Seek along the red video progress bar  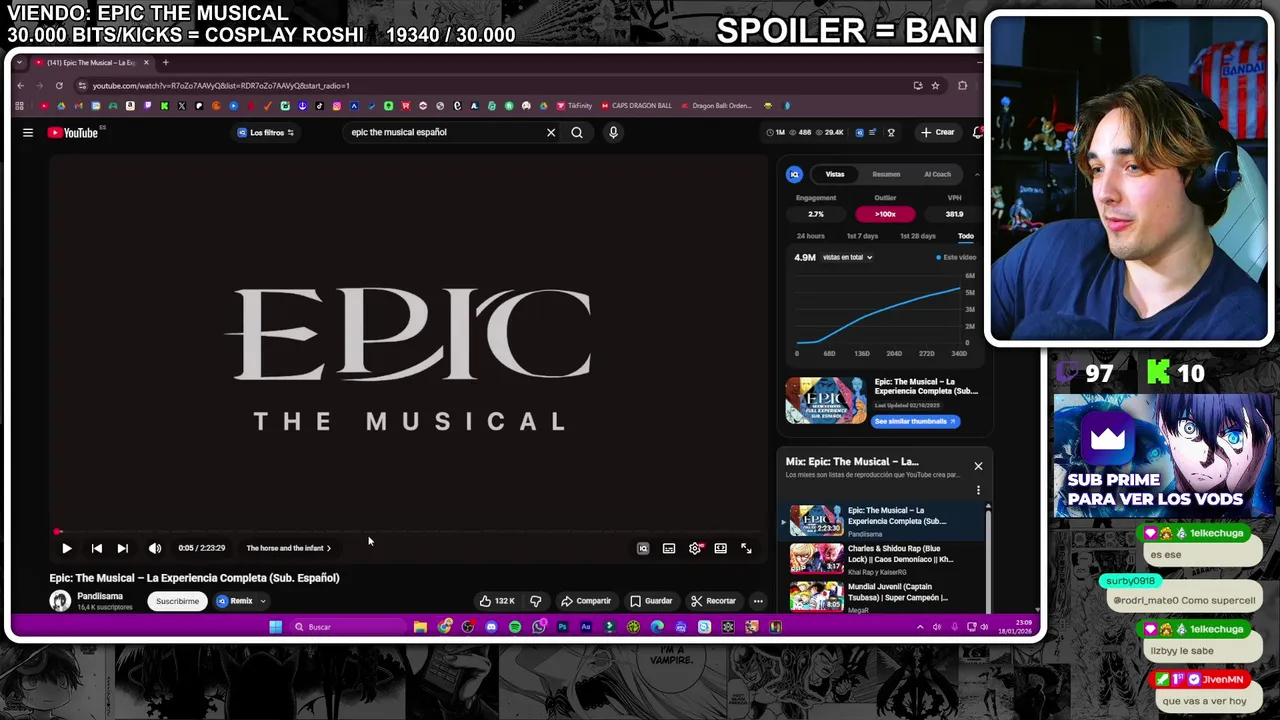click(x=408, y=532)
